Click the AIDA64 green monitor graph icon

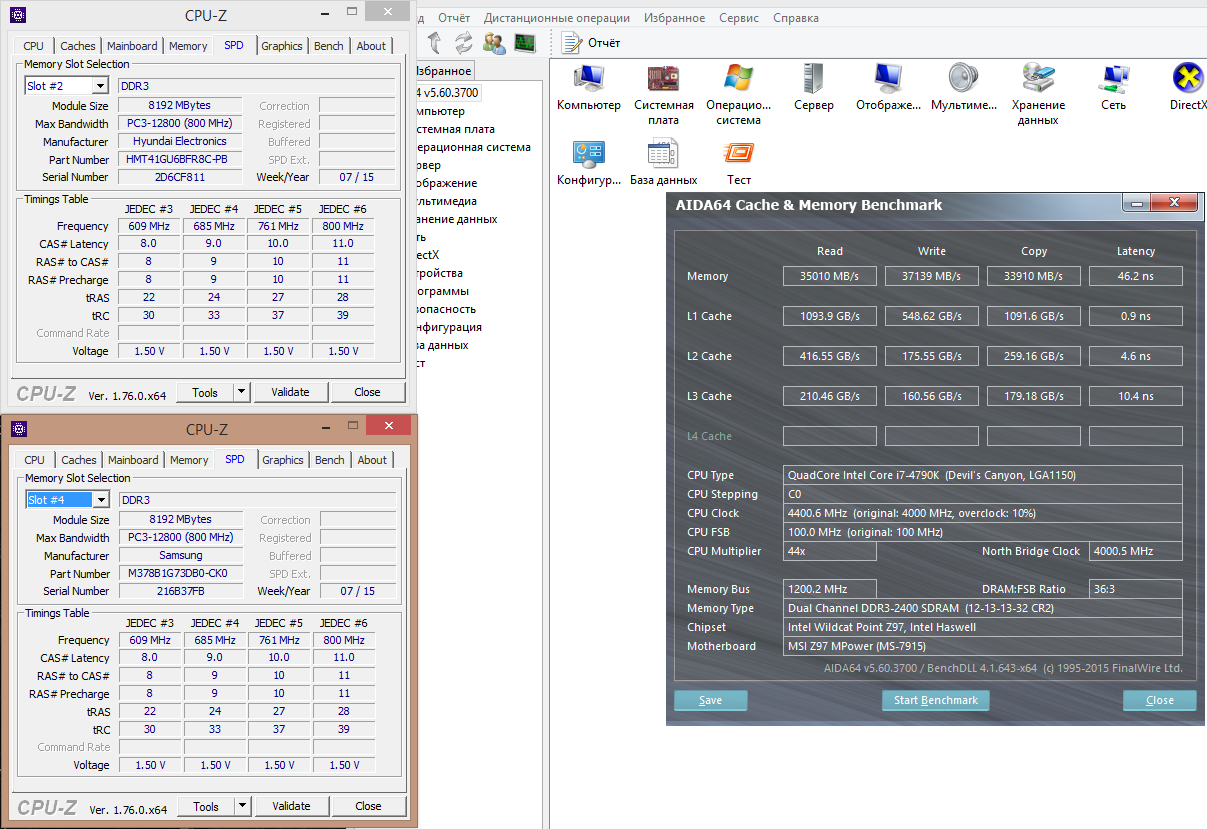pos(524,43)
